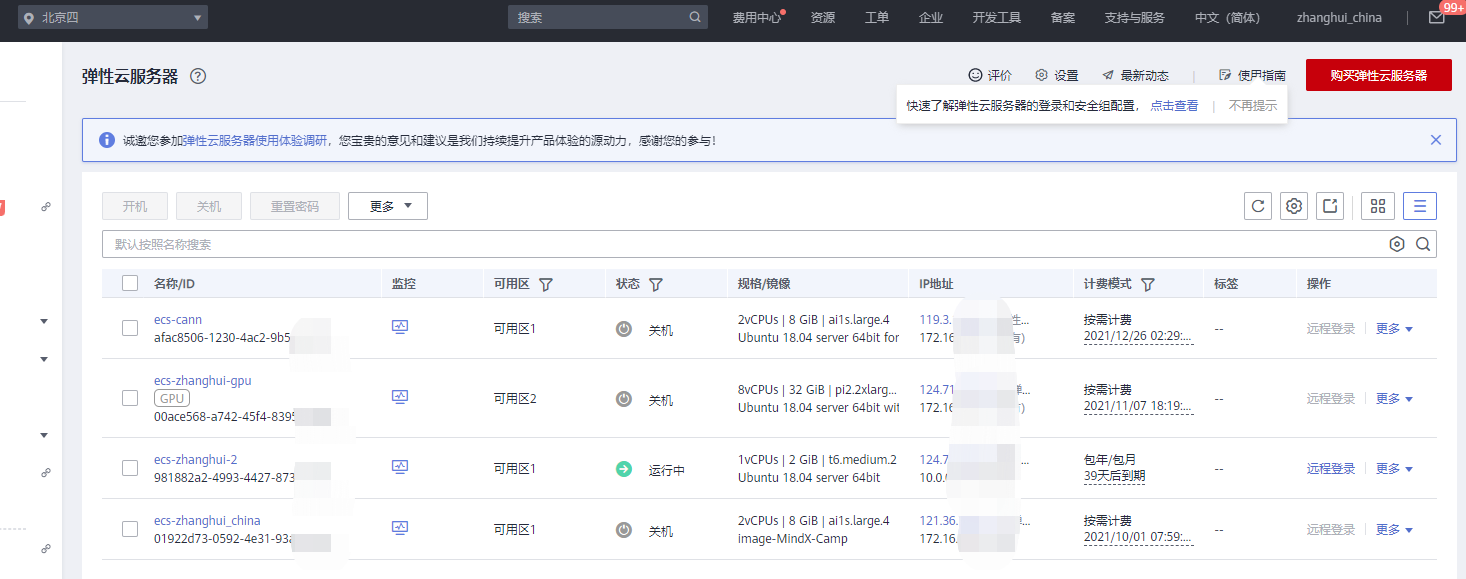Open 更多 menu for ecs-zhanghui-2
This screenshot has width=1466, height=579.
[1394, 469]
